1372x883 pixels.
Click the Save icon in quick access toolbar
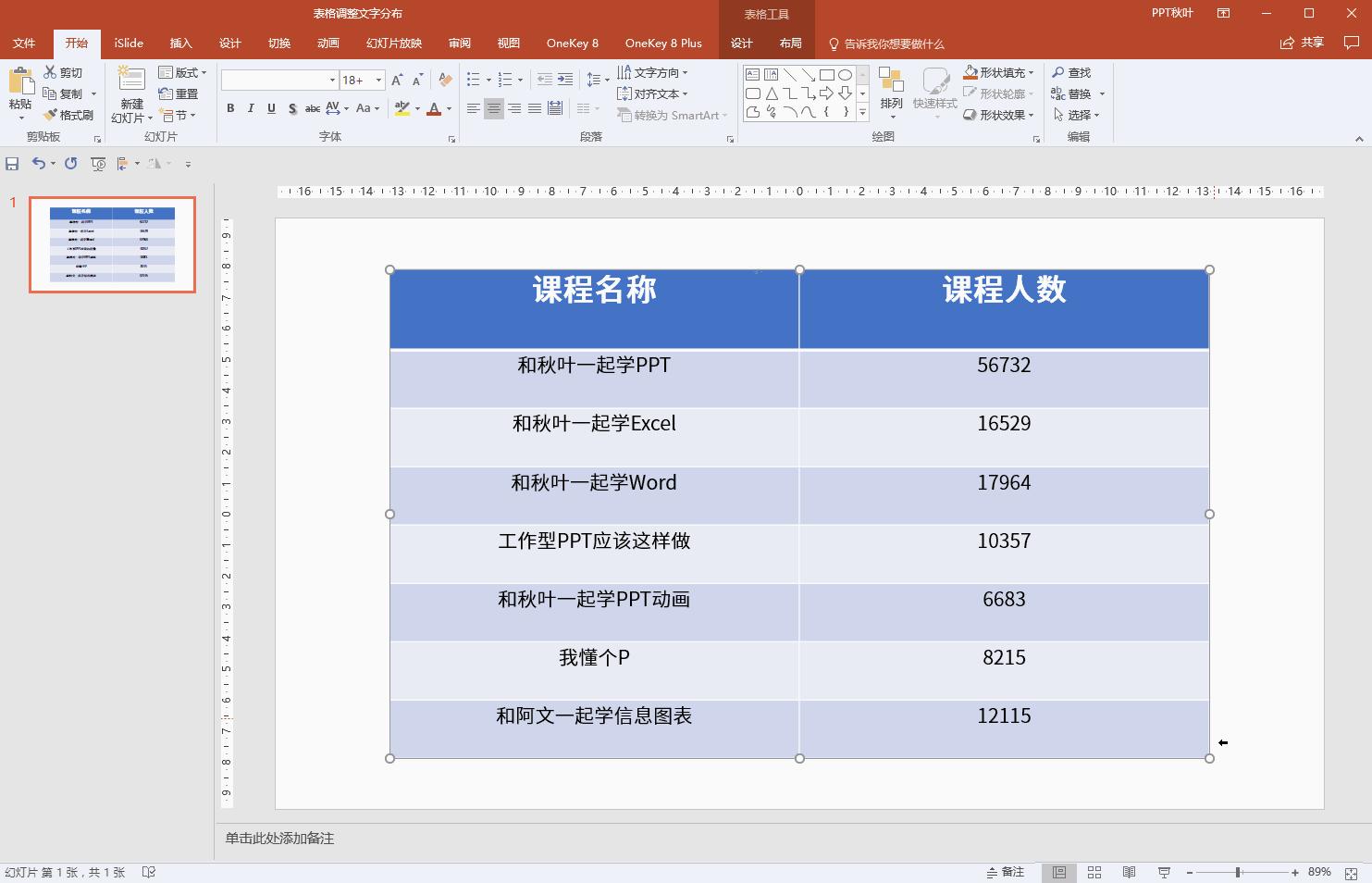click(12, 164)
